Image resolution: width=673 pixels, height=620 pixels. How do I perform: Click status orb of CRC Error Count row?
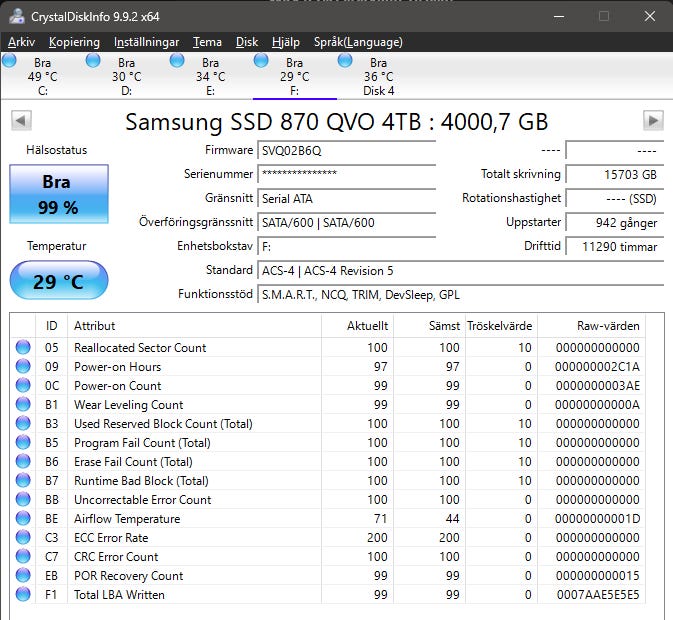point(23,556)
